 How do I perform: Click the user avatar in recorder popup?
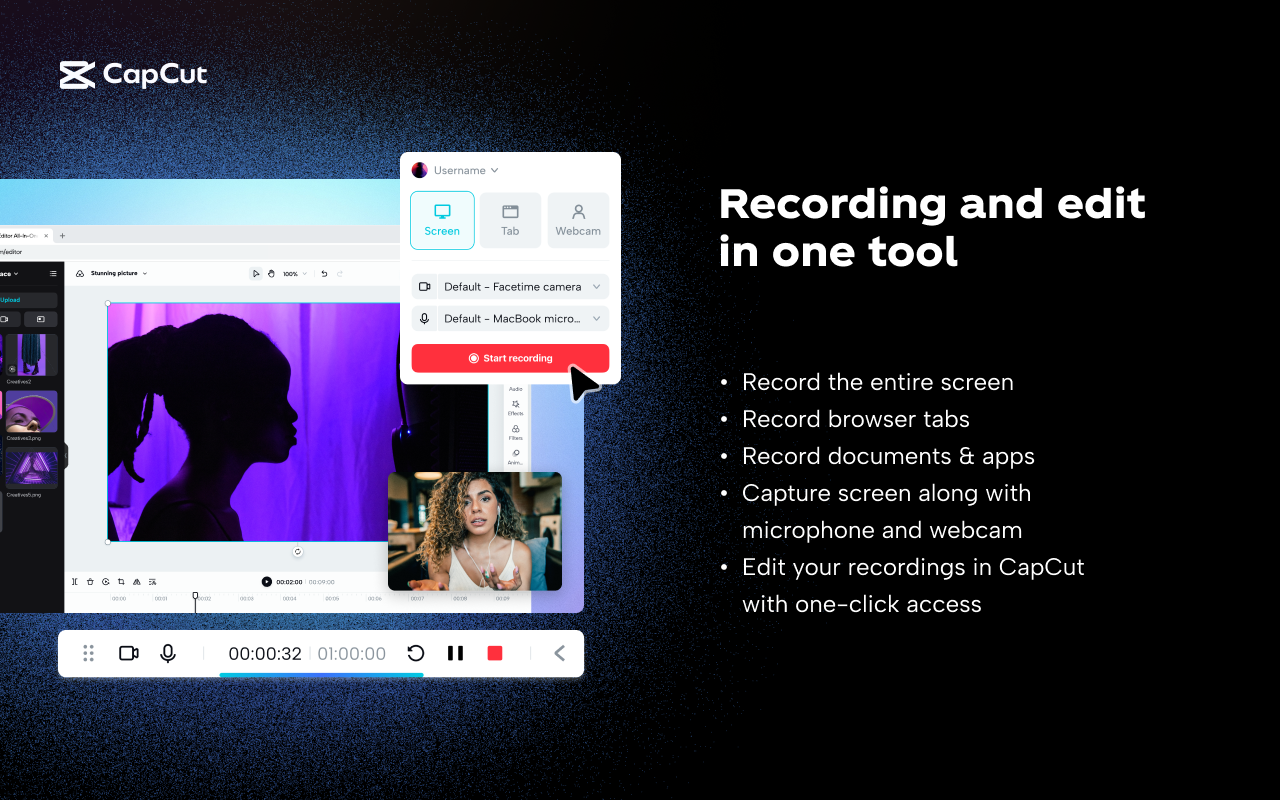click(x=420, y=170)
